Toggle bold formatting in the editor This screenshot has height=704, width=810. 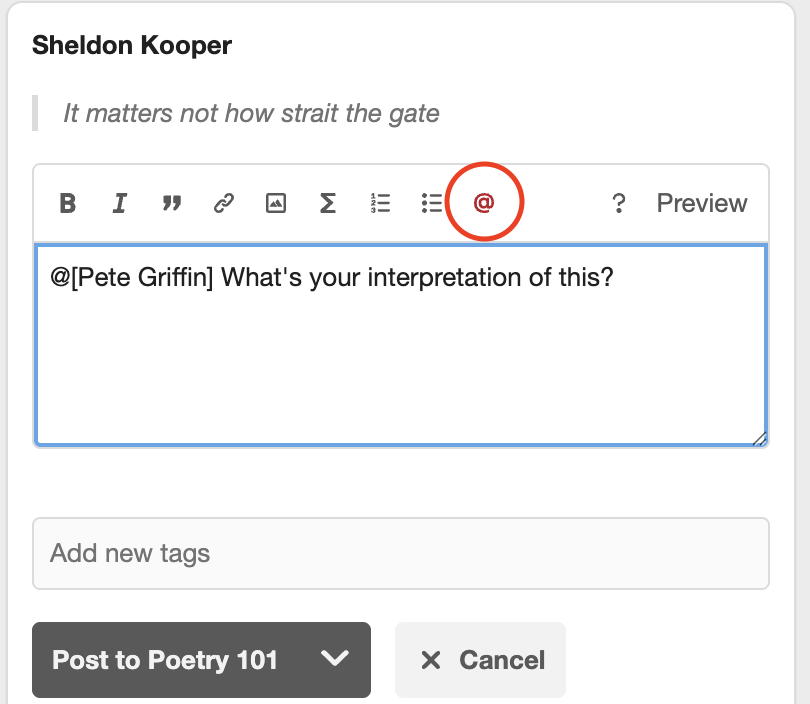tap(68, 204)
